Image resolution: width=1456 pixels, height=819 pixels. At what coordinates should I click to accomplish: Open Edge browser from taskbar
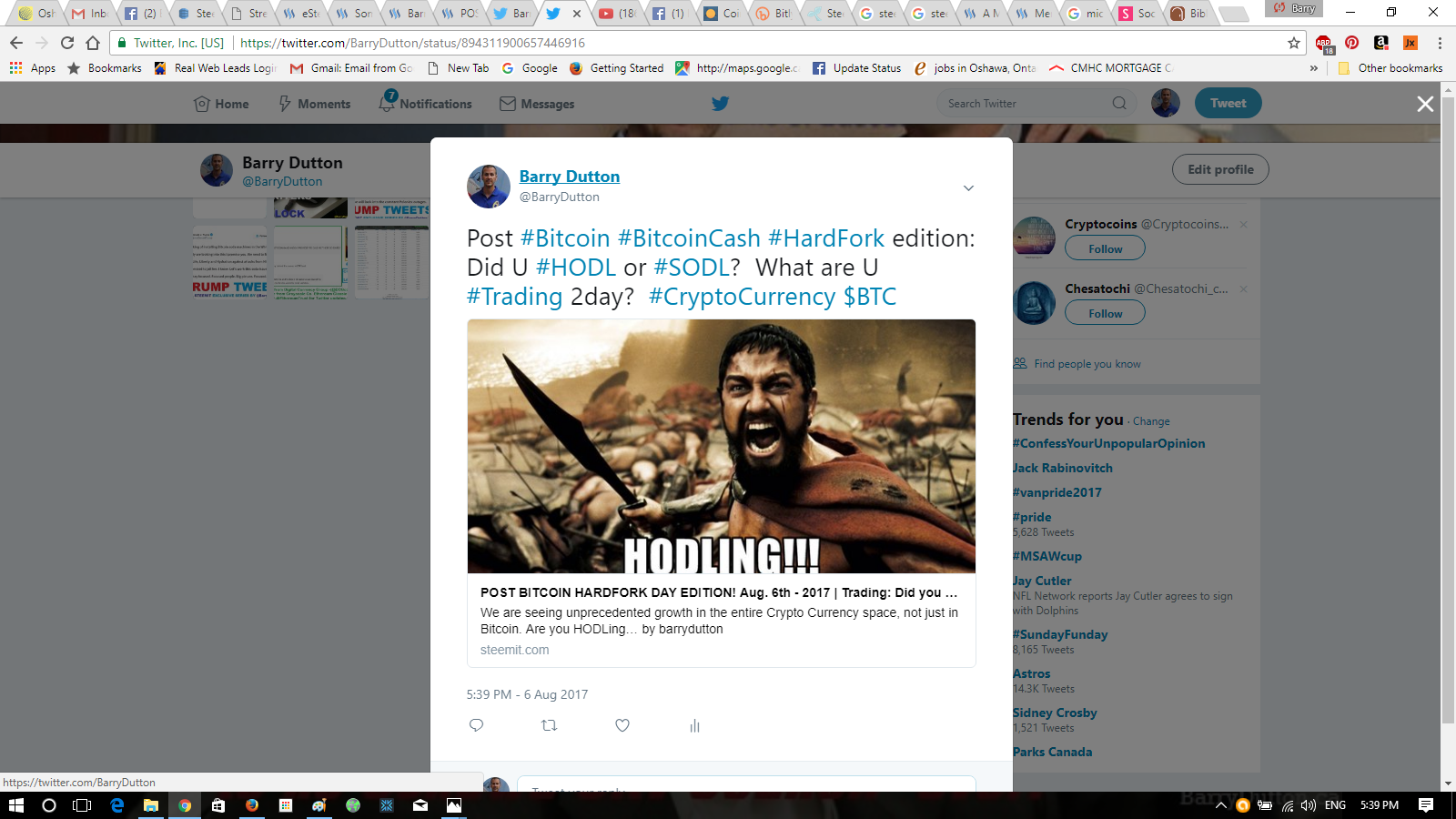click(x=117, y=805)
